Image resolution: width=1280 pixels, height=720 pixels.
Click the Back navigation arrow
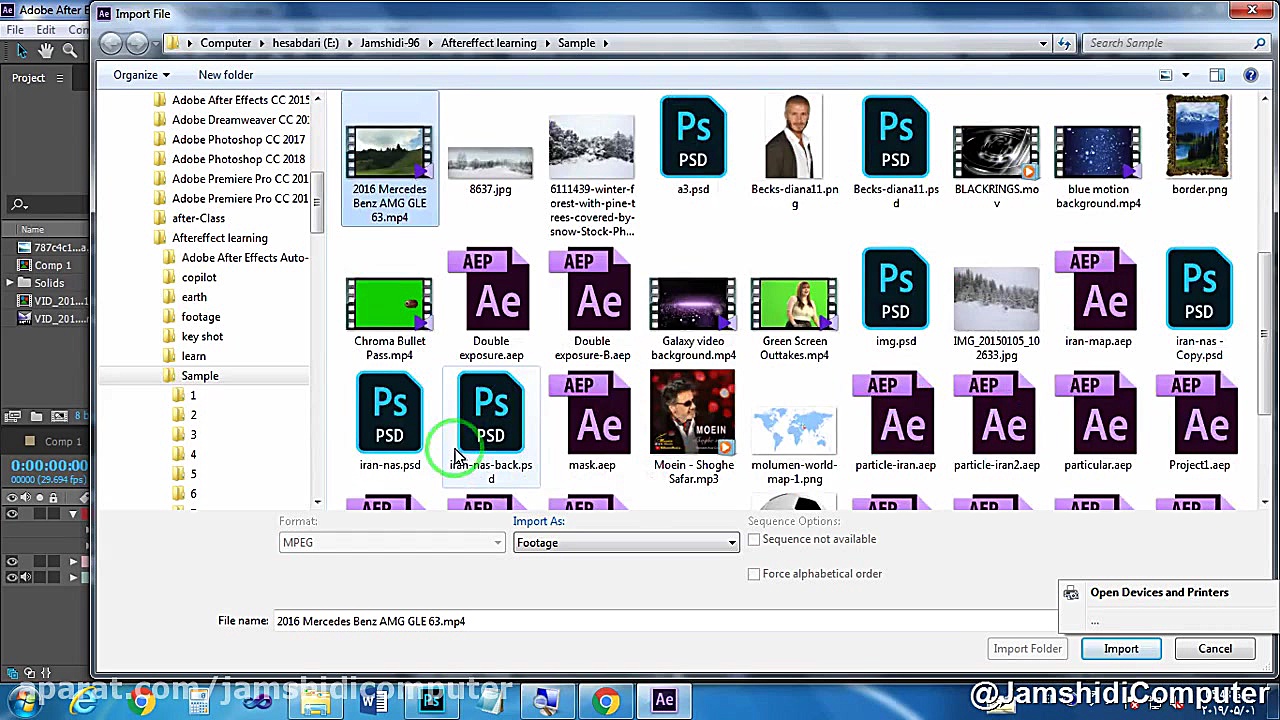(111, 43)
